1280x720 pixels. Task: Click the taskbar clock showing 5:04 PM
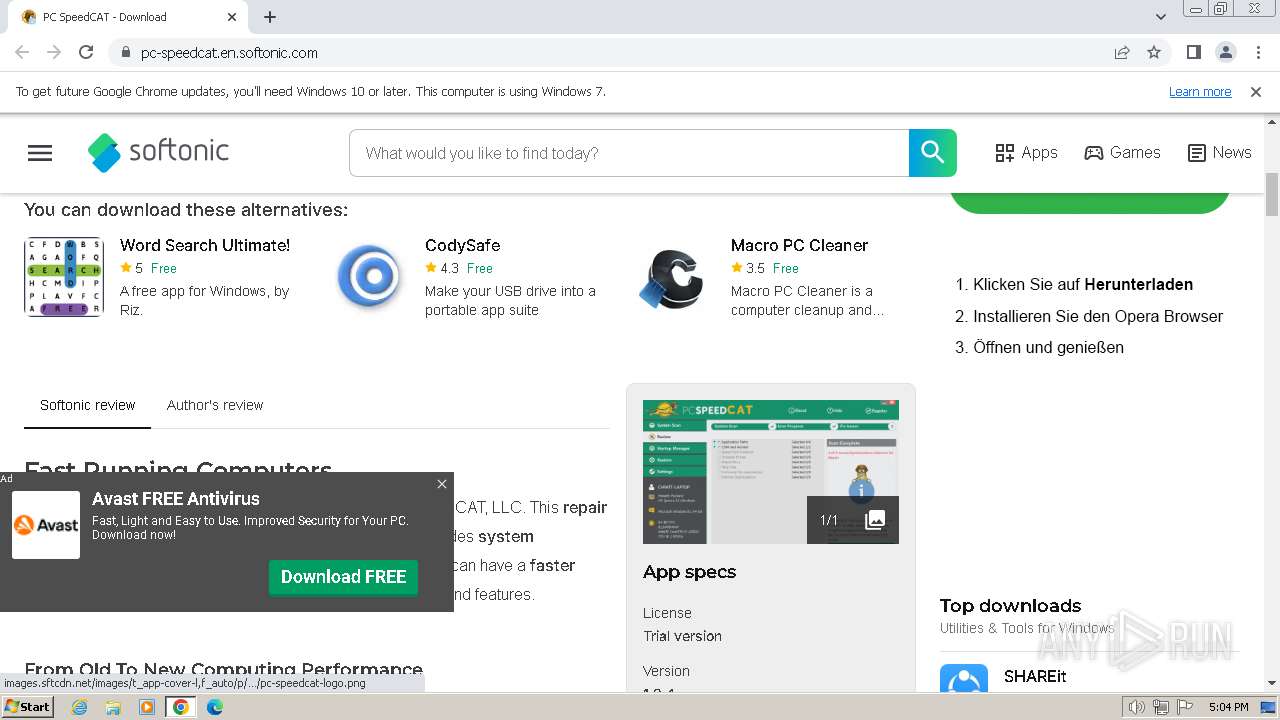pos(1228,707)
